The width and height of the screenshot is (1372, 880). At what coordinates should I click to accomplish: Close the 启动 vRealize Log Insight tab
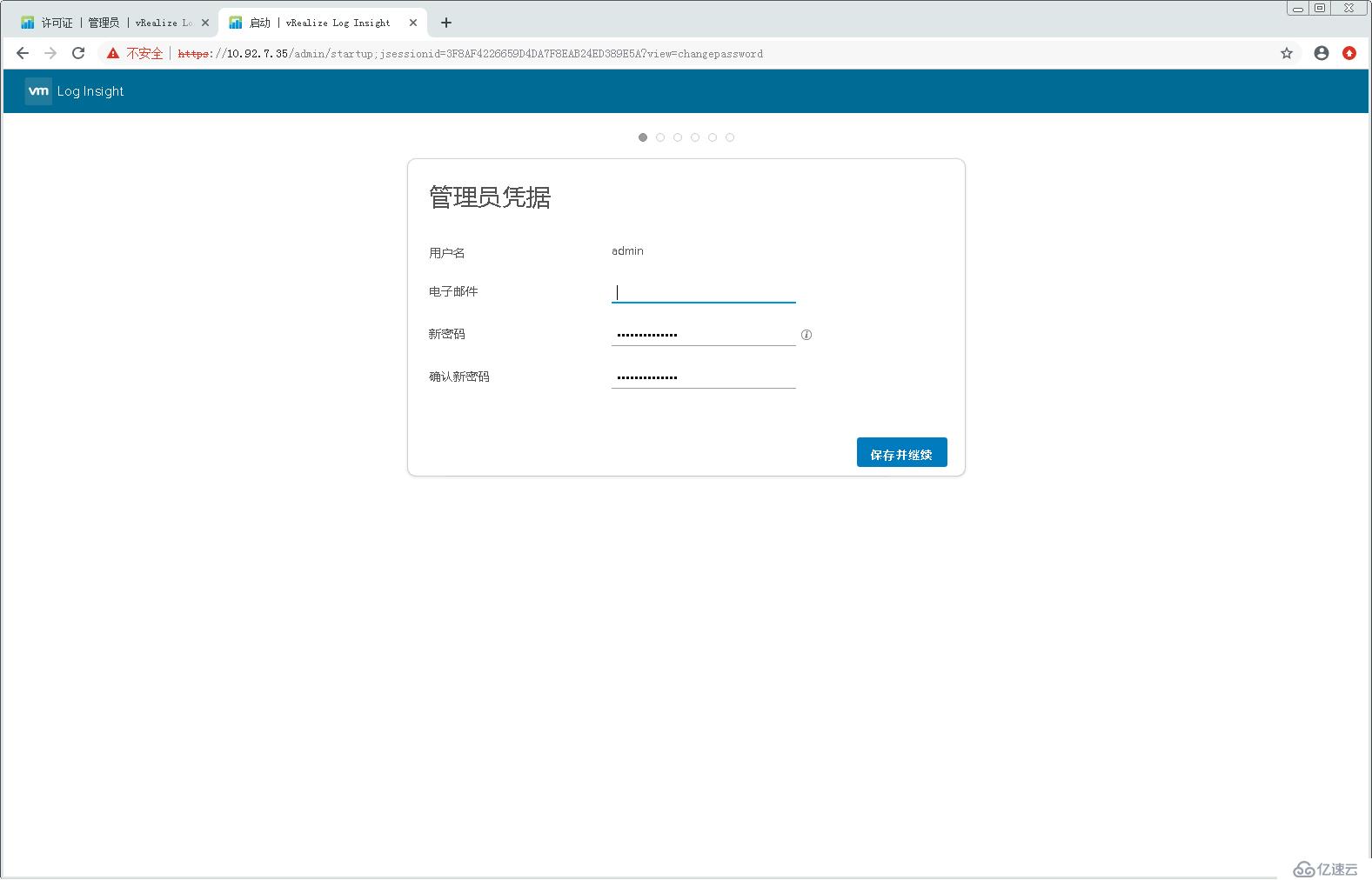point(413,23)
